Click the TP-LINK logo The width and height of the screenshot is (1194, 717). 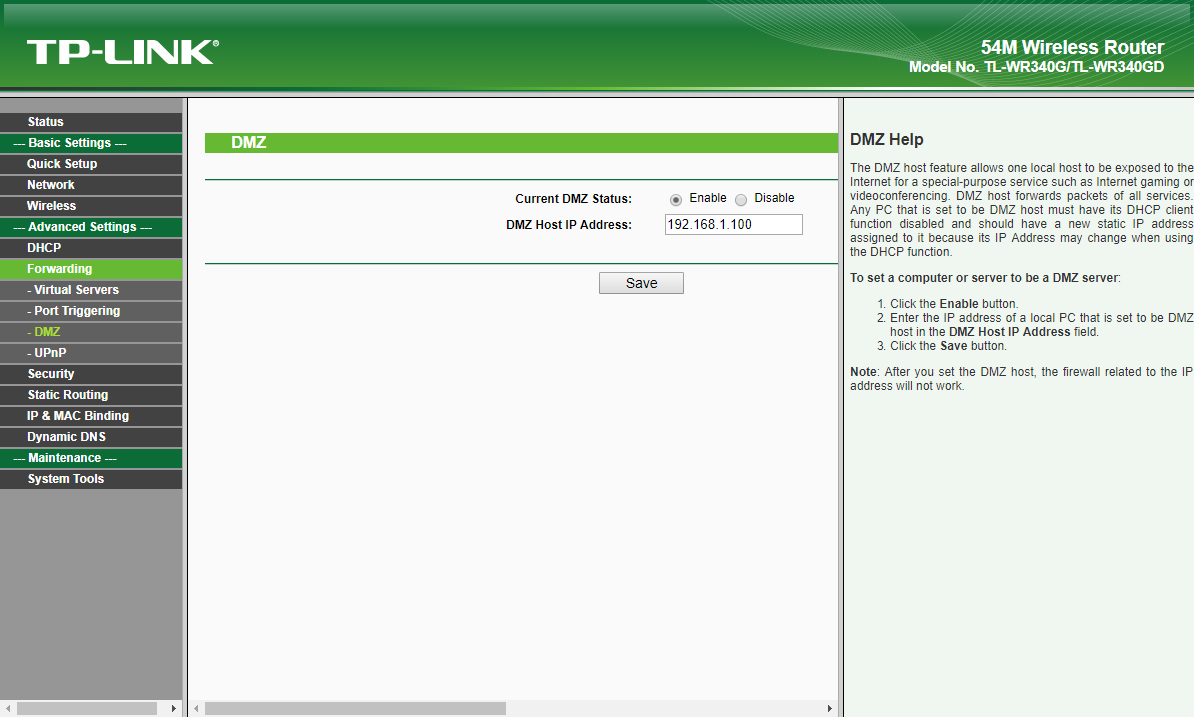[x=123, y=52]
